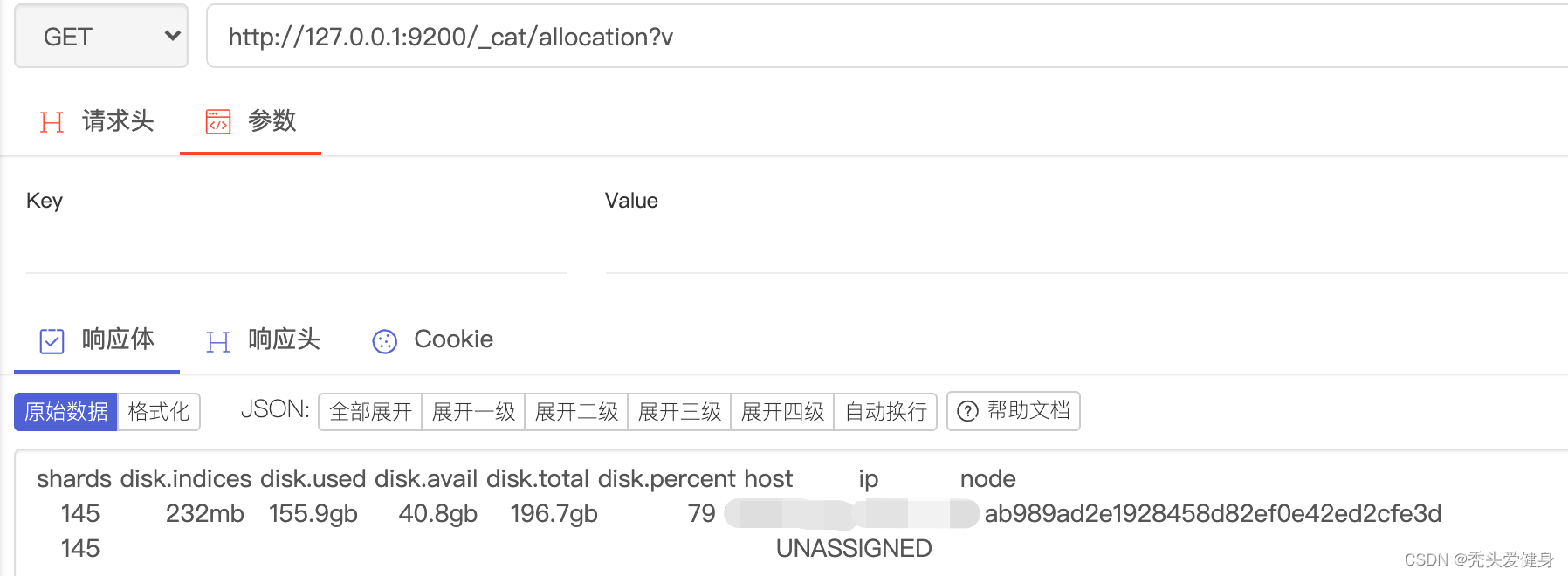The height and width of the screenshot is (576, 1568).
Task: Select the 参数 tab
Action: (x=272, y=121)
